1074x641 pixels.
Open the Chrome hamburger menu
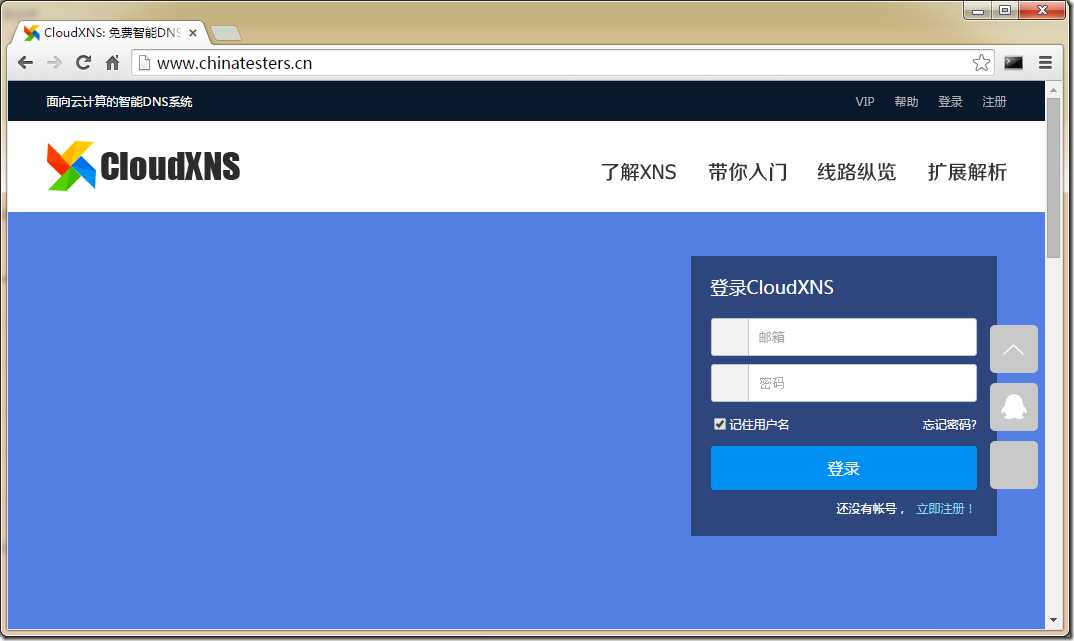[1045, 63]
